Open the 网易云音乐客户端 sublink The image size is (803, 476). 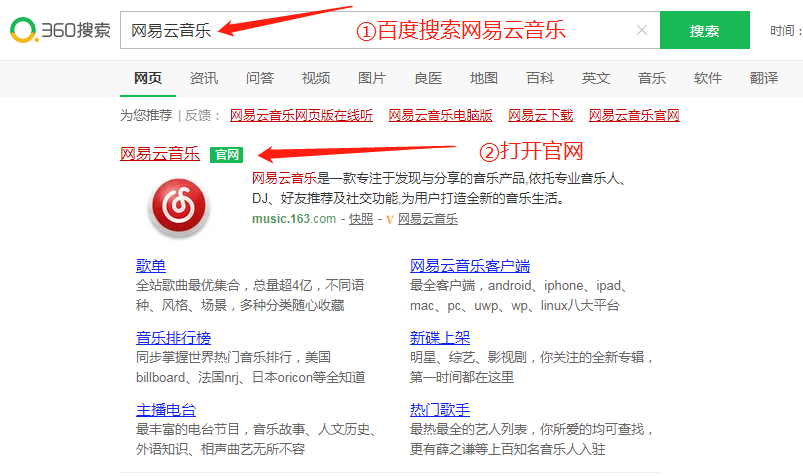(470, 266)
